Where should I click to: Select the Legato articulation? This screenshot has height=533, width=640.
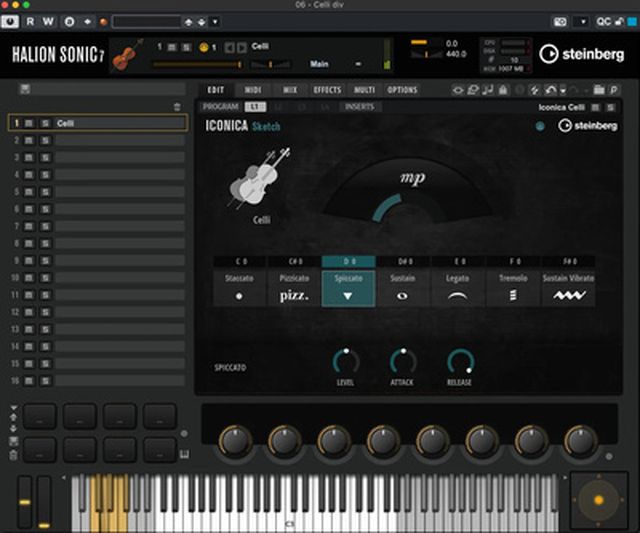[x=457, y=288]
